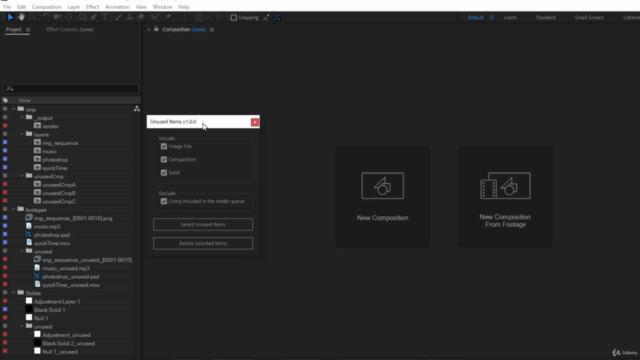This screenshot has height=360, width=640.
Task: Open the Composition menu
Action: [47, 7]
